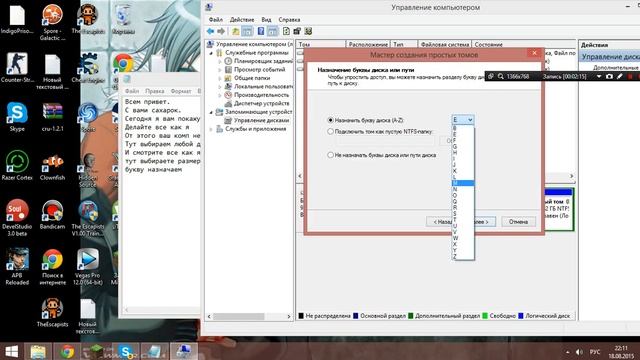This screenshot has width=640, height=360.
Task: Open the 'Действие' menu
Action: point(242,20)
